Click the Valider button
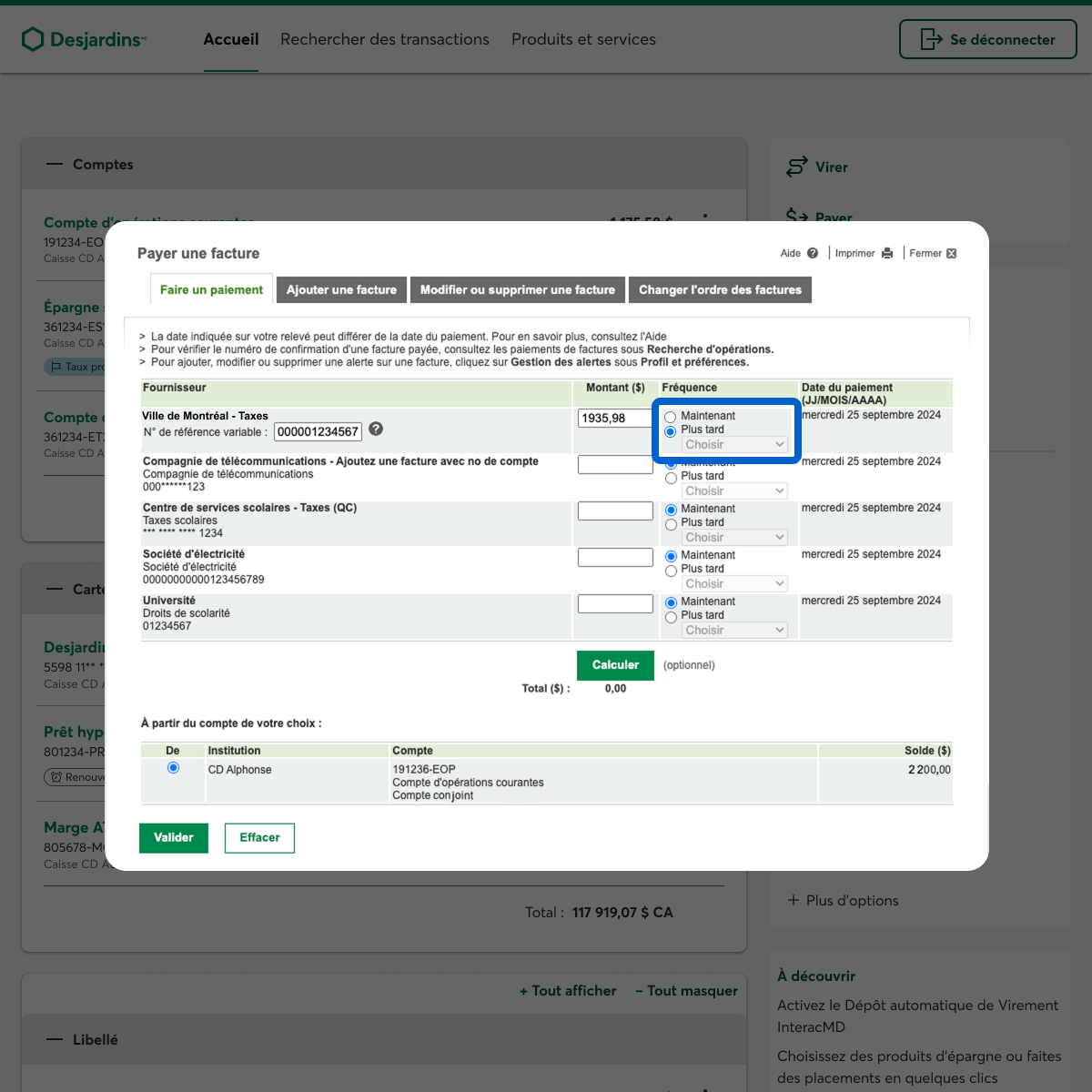 (x=174, y=838)
